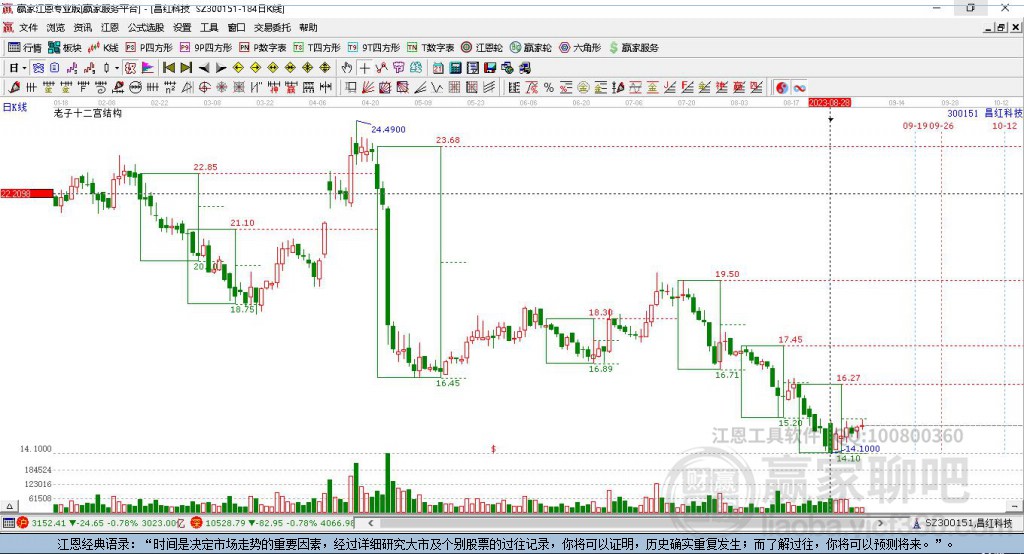Click the yin-yang icon
Screen dimensions: 1024x554
click(x=781, y=88)
